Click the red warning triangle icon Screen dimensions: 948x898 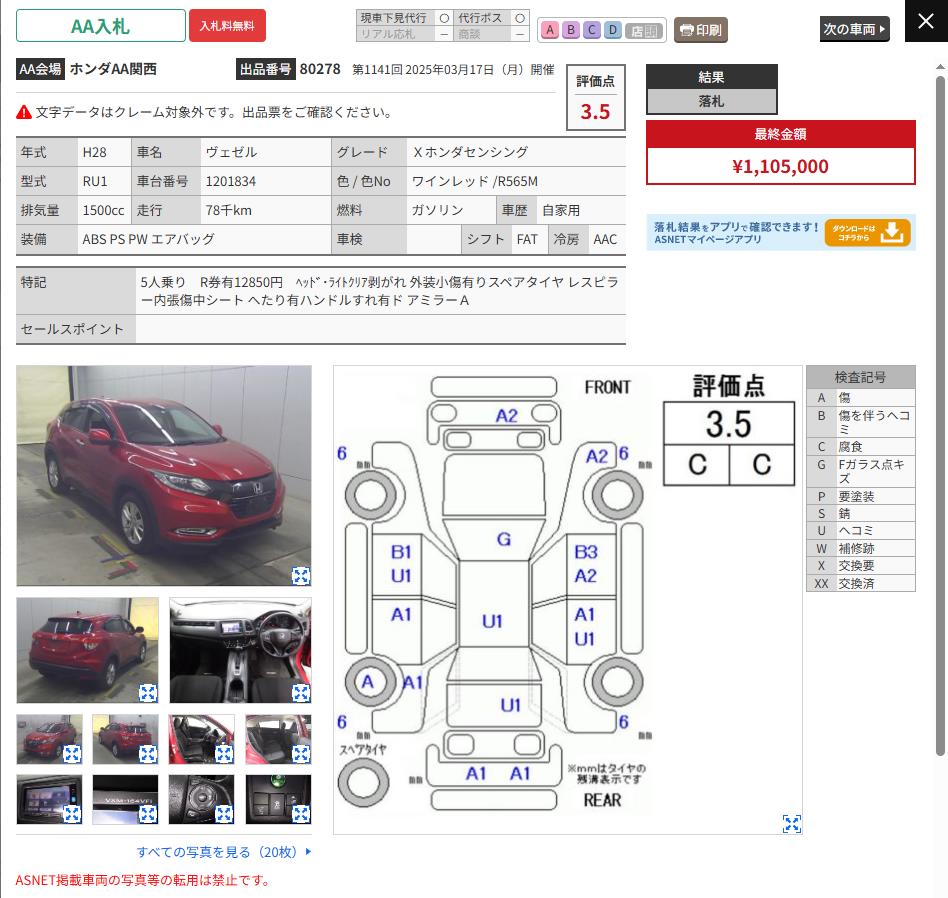click(24, 112)
